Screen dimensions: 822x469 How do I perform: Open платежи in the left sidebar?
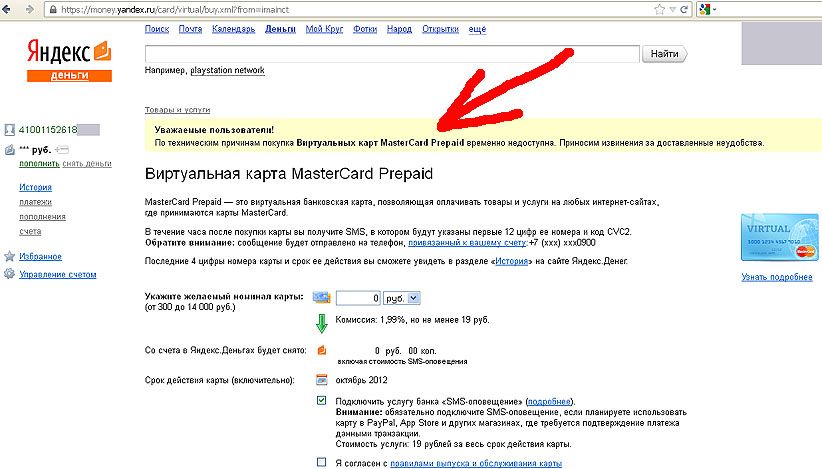click(x=35, y=202)
